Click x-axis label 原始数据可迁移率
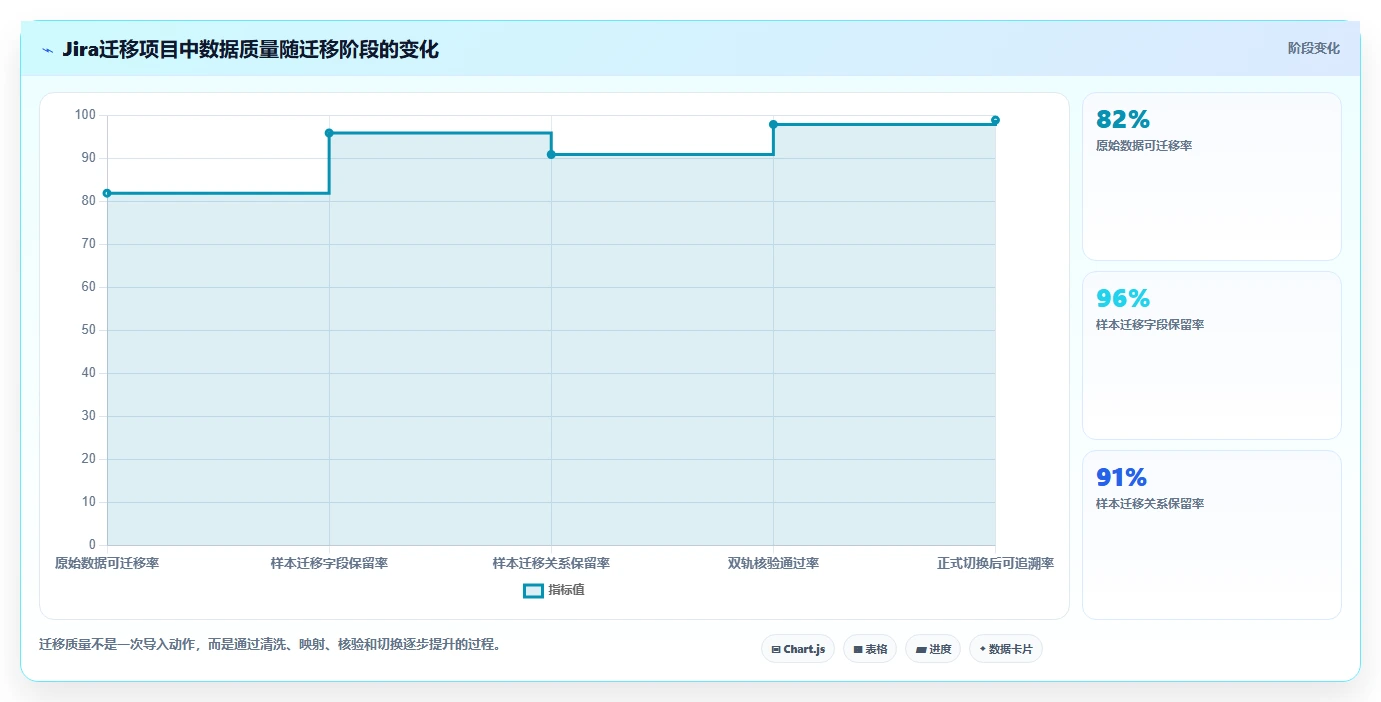Image resolution: width=1381 pixels, height=702 pixels. click(107, 563)
